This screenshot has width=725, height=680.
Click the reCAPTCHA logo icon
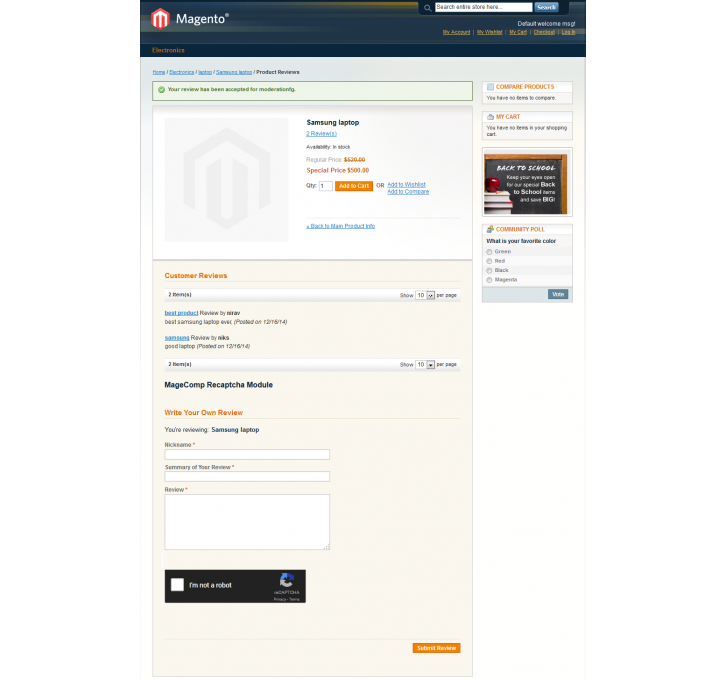coord(286,580)
